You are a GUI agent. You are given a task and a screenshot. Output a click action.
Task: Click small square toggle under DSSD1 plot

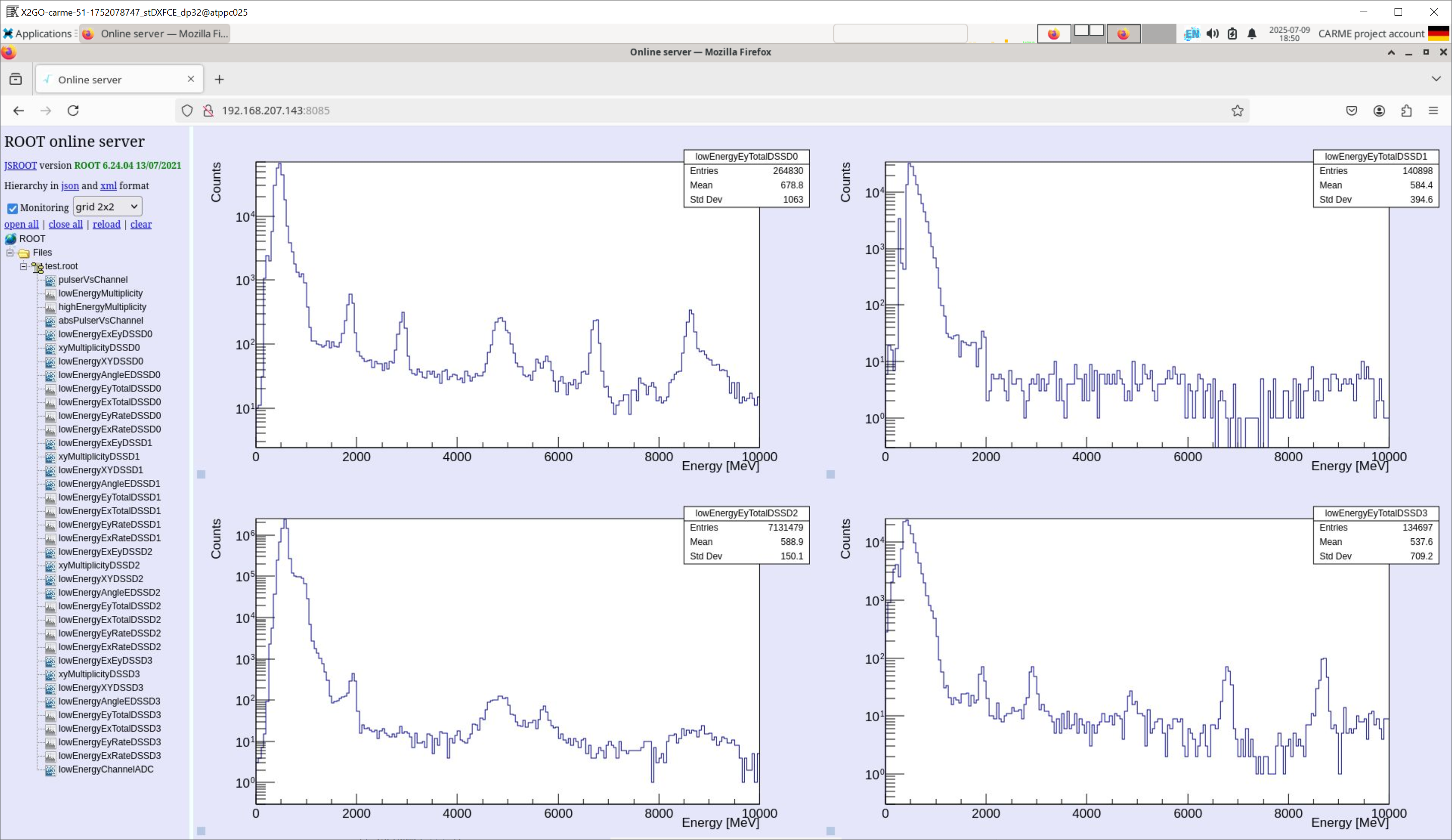(830, 474)
